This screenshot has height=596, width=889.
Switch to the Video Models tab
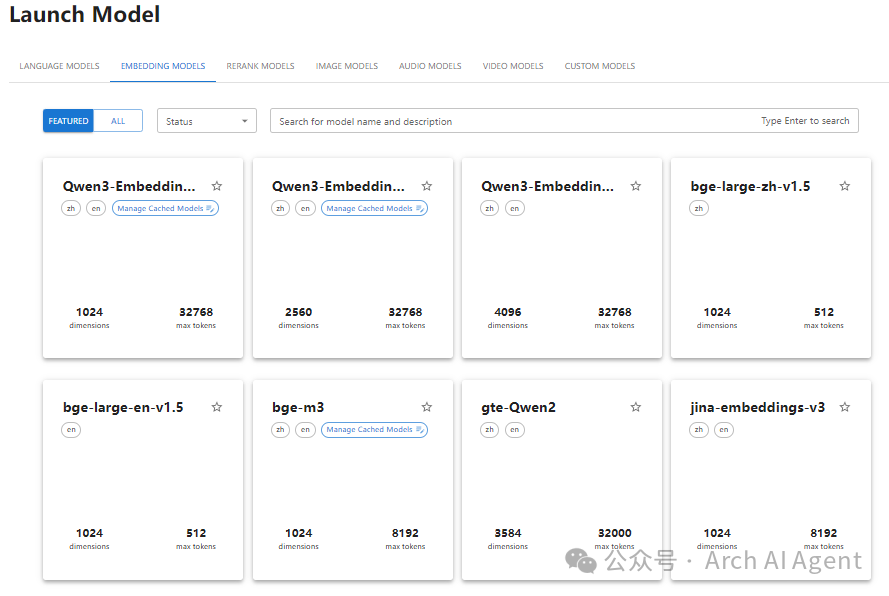tap(513, 66)
